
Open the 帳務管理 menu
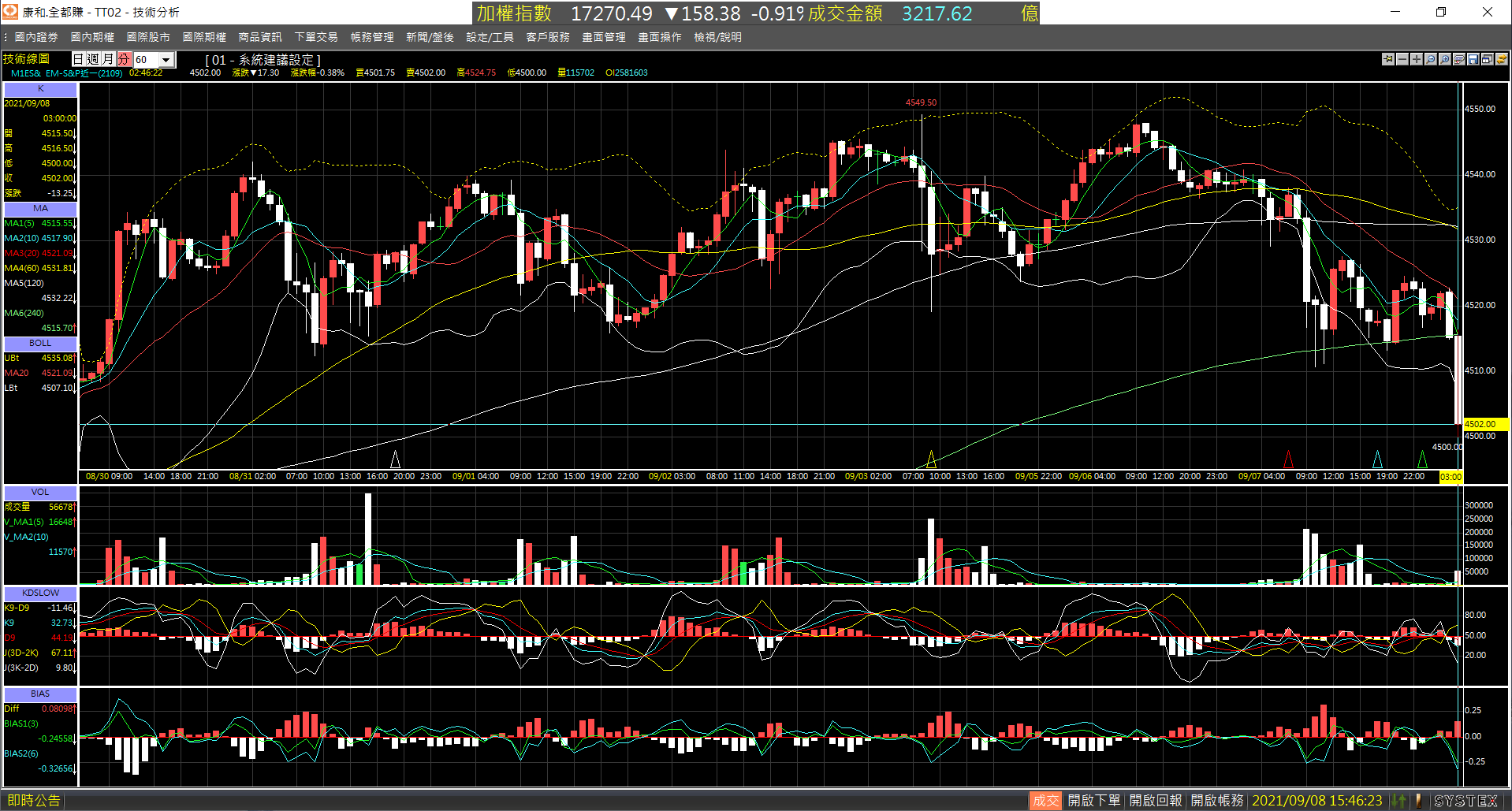coord(372,37)
